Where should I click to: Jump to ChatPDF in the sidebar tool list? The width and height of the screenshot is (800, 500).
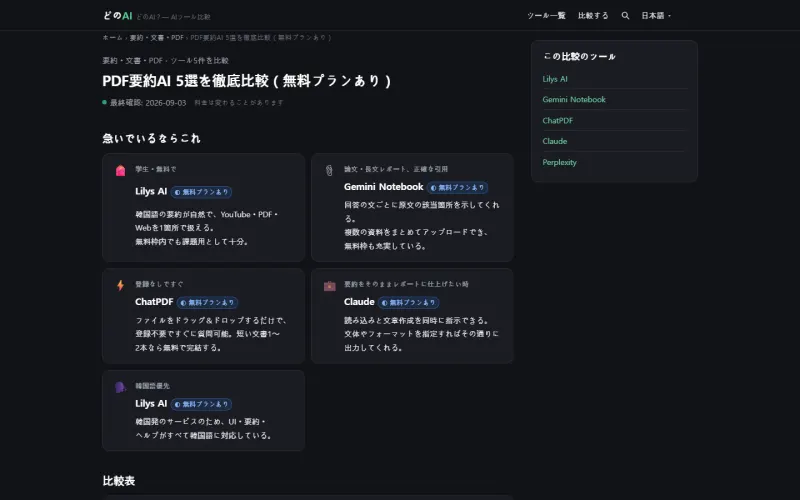(x=558, y=121)
